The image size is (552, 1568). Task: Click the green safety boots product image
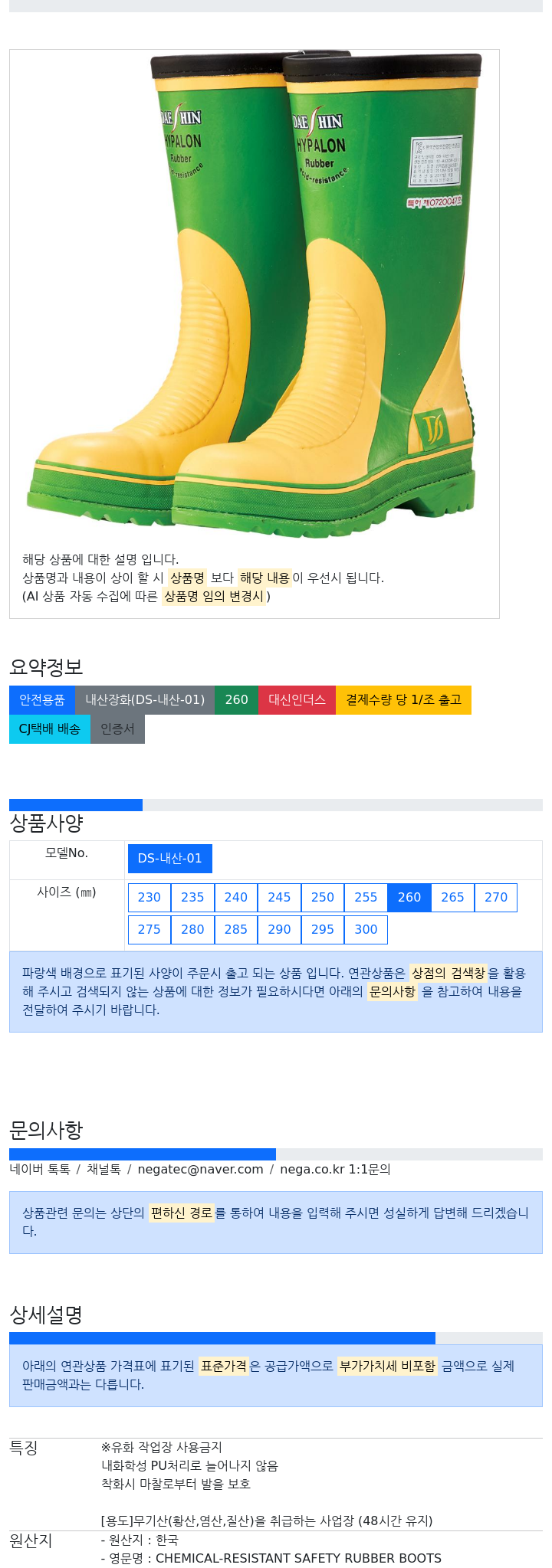(x=255, y=295)
